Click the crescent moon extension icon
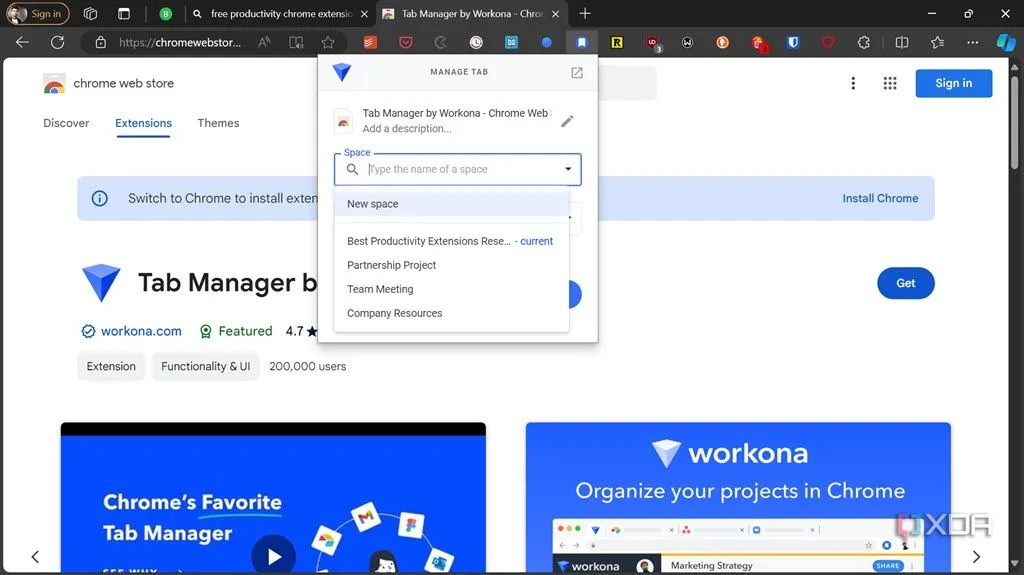Image resolution: width=1024 pixels, height=575 pixels. click(441, 42)
